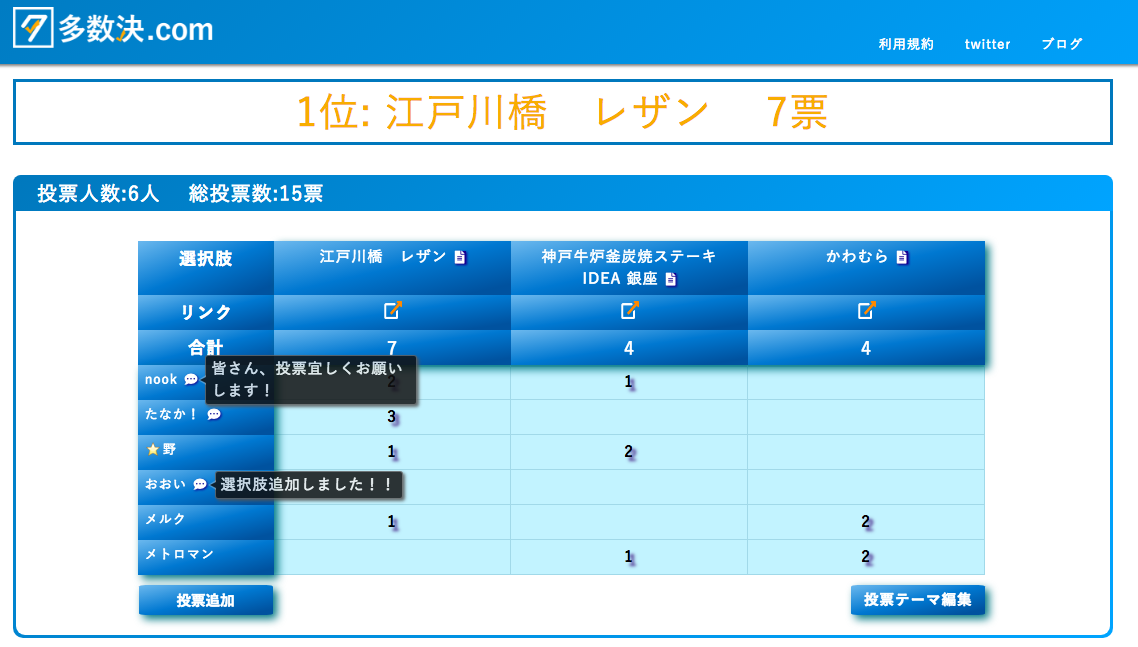Screen dimensions: 1138x647
Task: Open the external link under 江戸川橋 レザン
Action: [x=392, y=311]
